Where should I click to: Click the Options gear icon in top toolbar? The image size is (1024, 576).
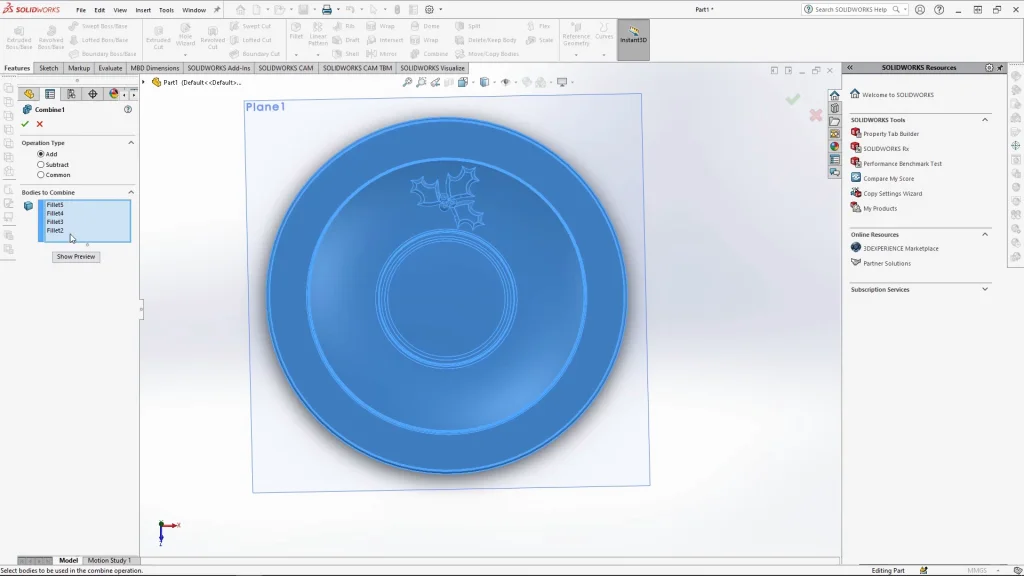(429, 10)
